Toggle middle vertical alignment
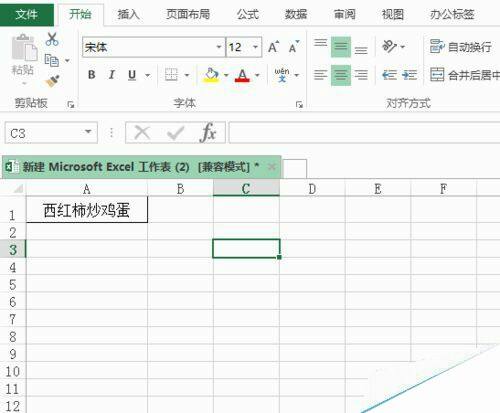This screenshot has width=500, height=413. 341,47
